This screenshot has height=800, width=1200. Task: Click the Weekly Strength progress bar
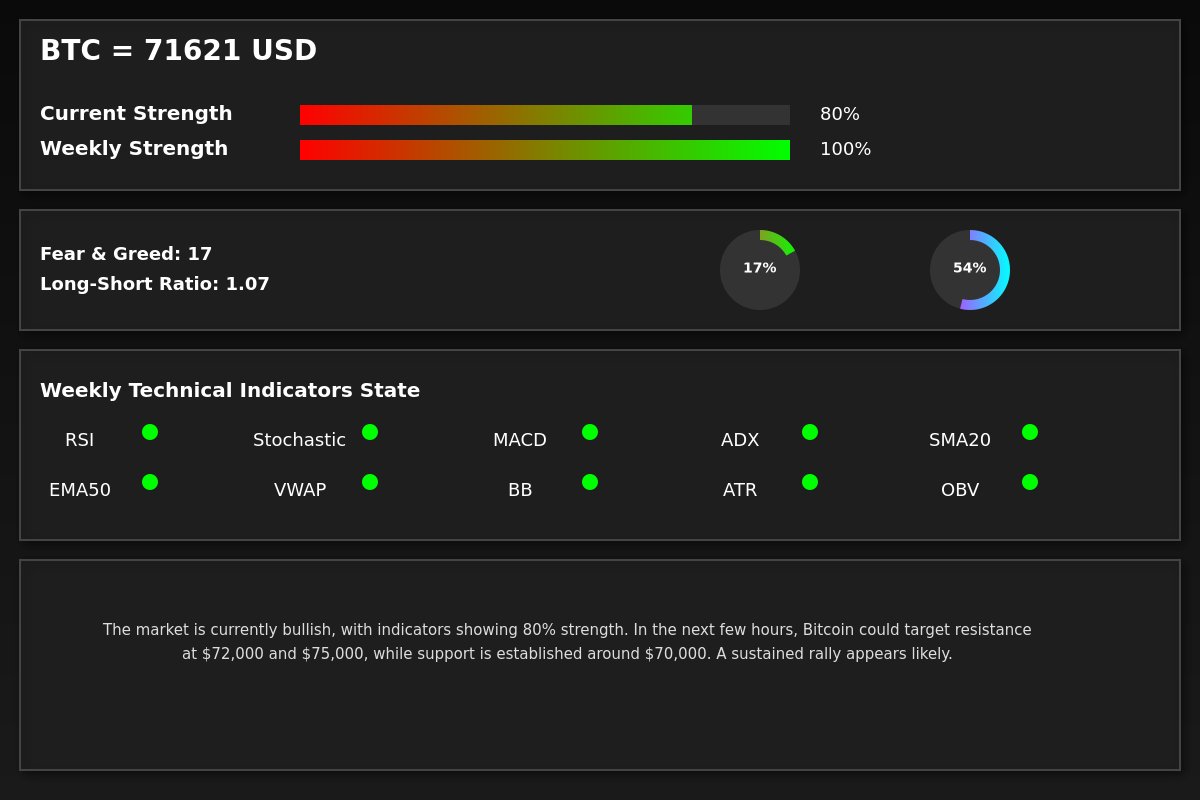click(x=545, y=150)
